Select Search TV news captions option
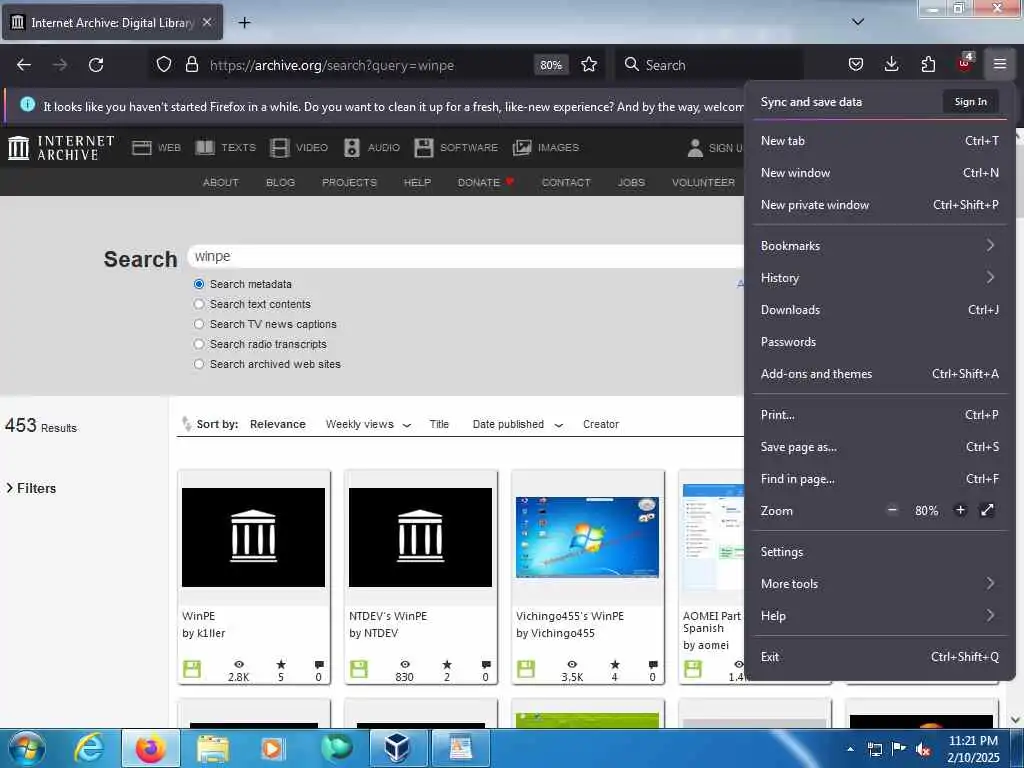This screenshot has width=1024, height=768. pos(199,324)
